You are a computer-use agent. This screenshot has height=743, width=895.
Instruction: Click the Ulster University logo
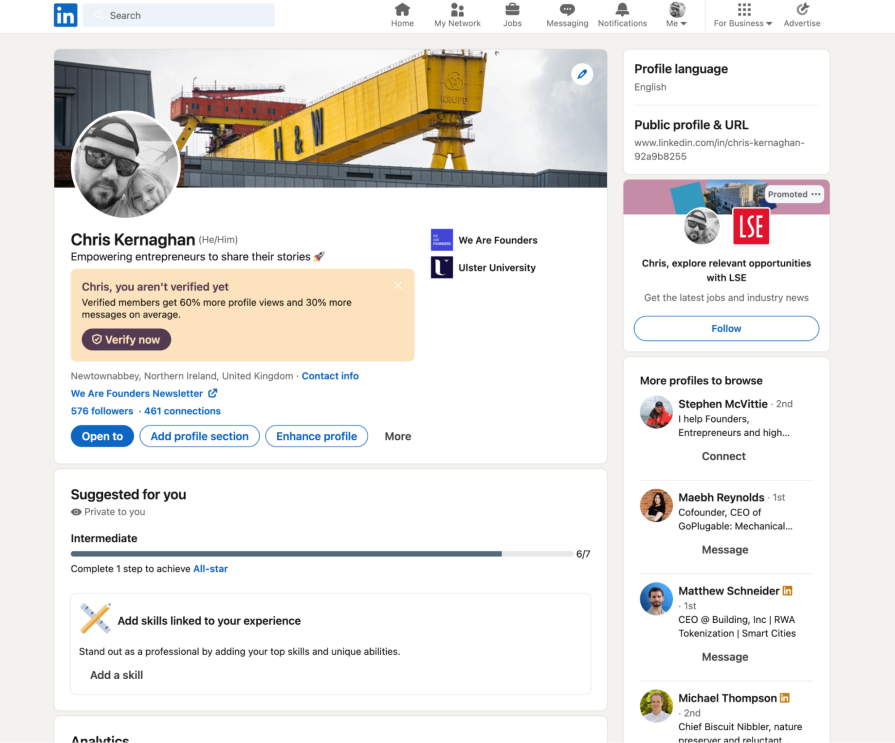441,268
